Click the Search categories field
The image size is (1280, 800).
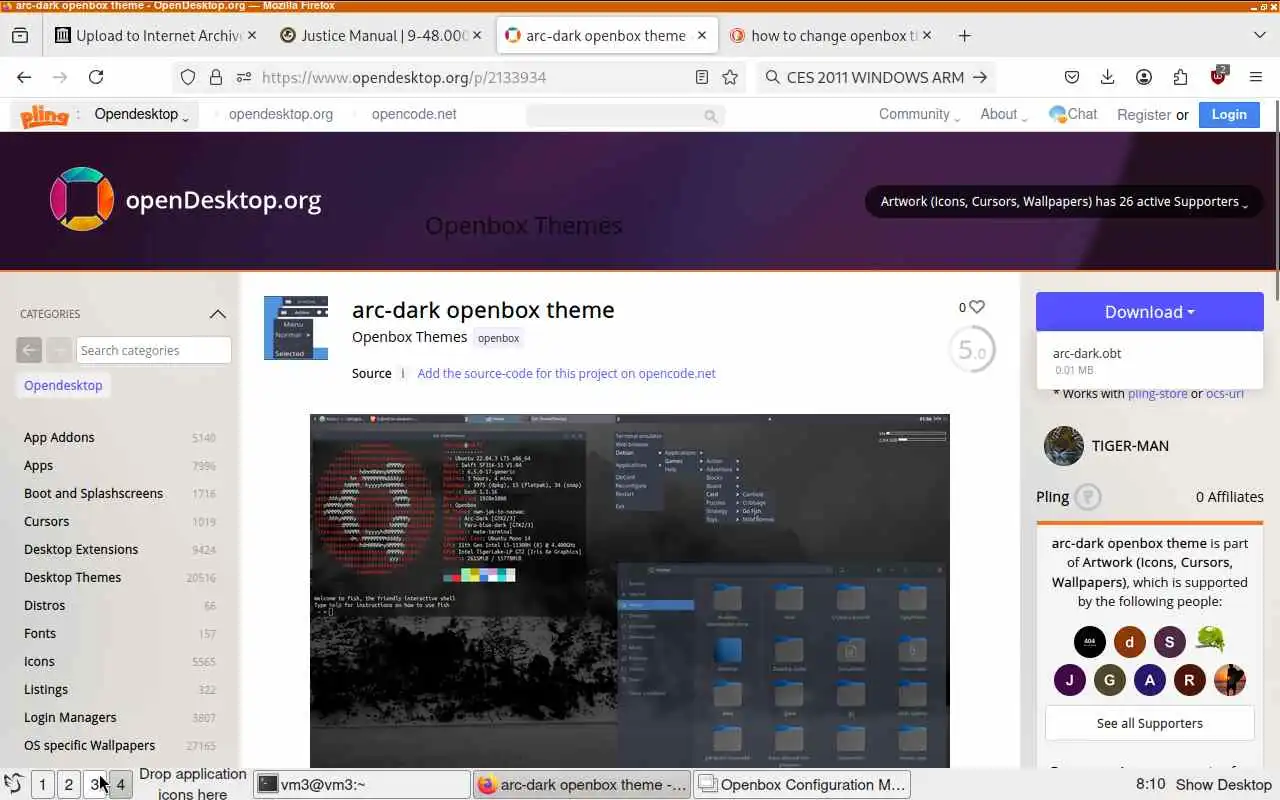coord(154,350)
